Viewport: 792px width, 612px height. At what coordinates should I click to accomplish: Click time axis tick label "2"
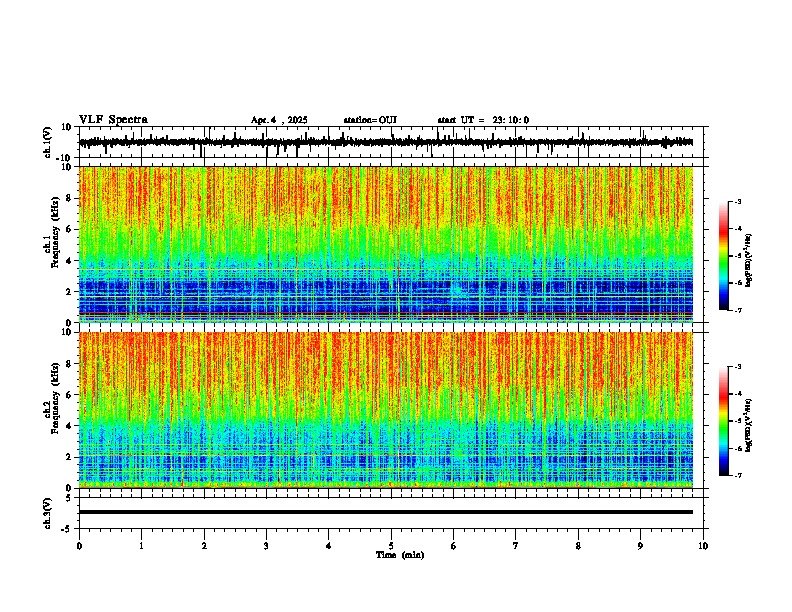204,546
